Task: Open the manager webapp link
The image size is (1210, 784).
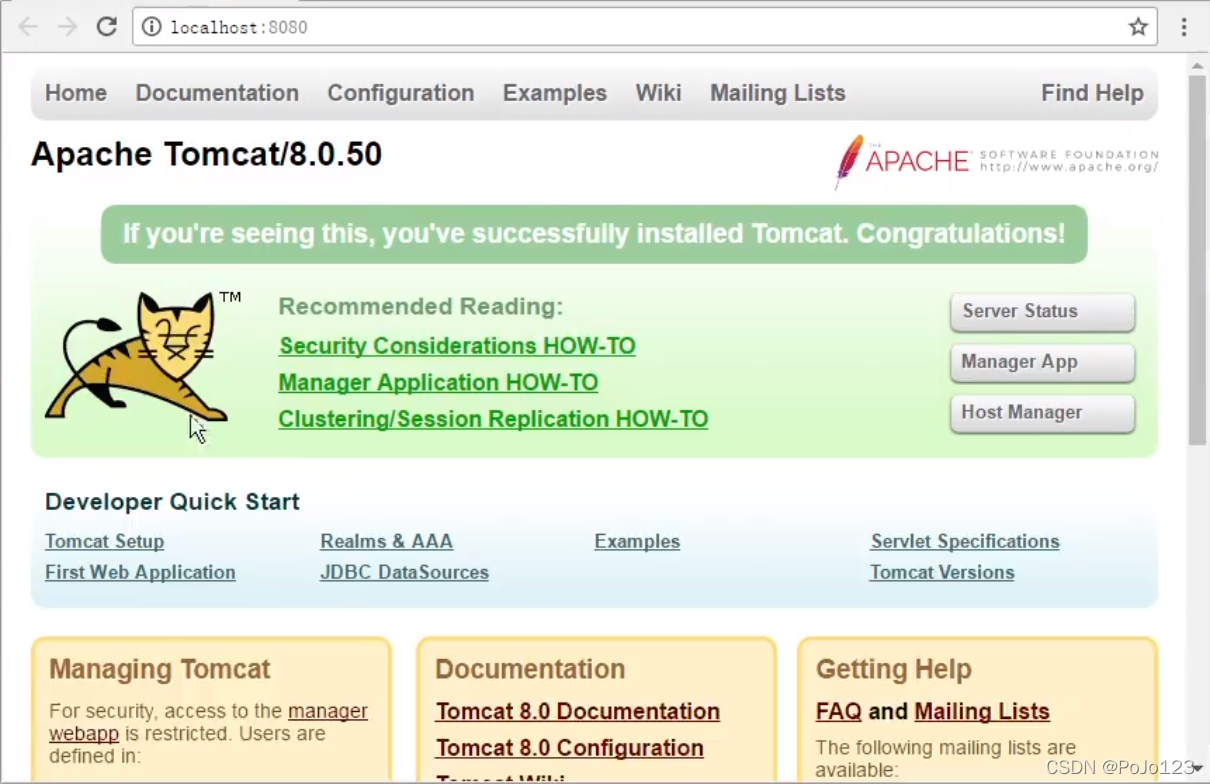Action: pyautogui.click(x=328, y=711)
